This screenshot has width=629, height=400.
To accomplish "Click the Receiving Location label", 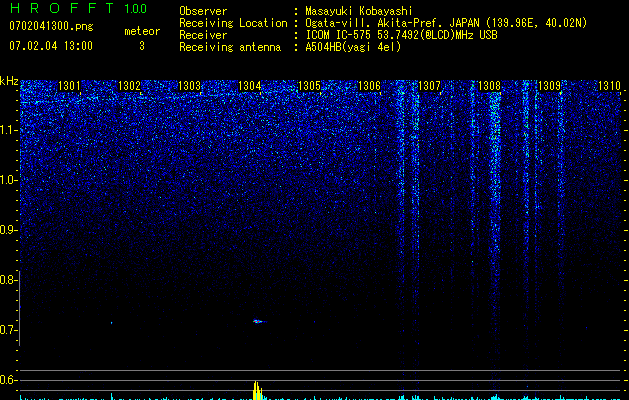I will (x=233, y=23).
